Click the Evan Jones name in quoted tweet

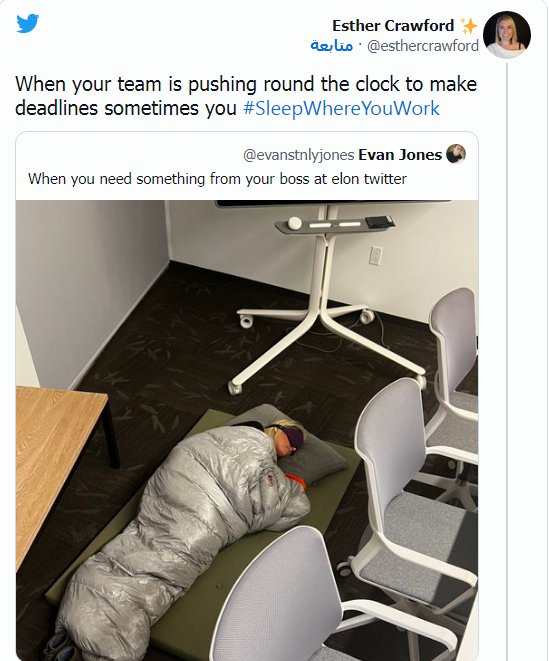click(400, 155)
